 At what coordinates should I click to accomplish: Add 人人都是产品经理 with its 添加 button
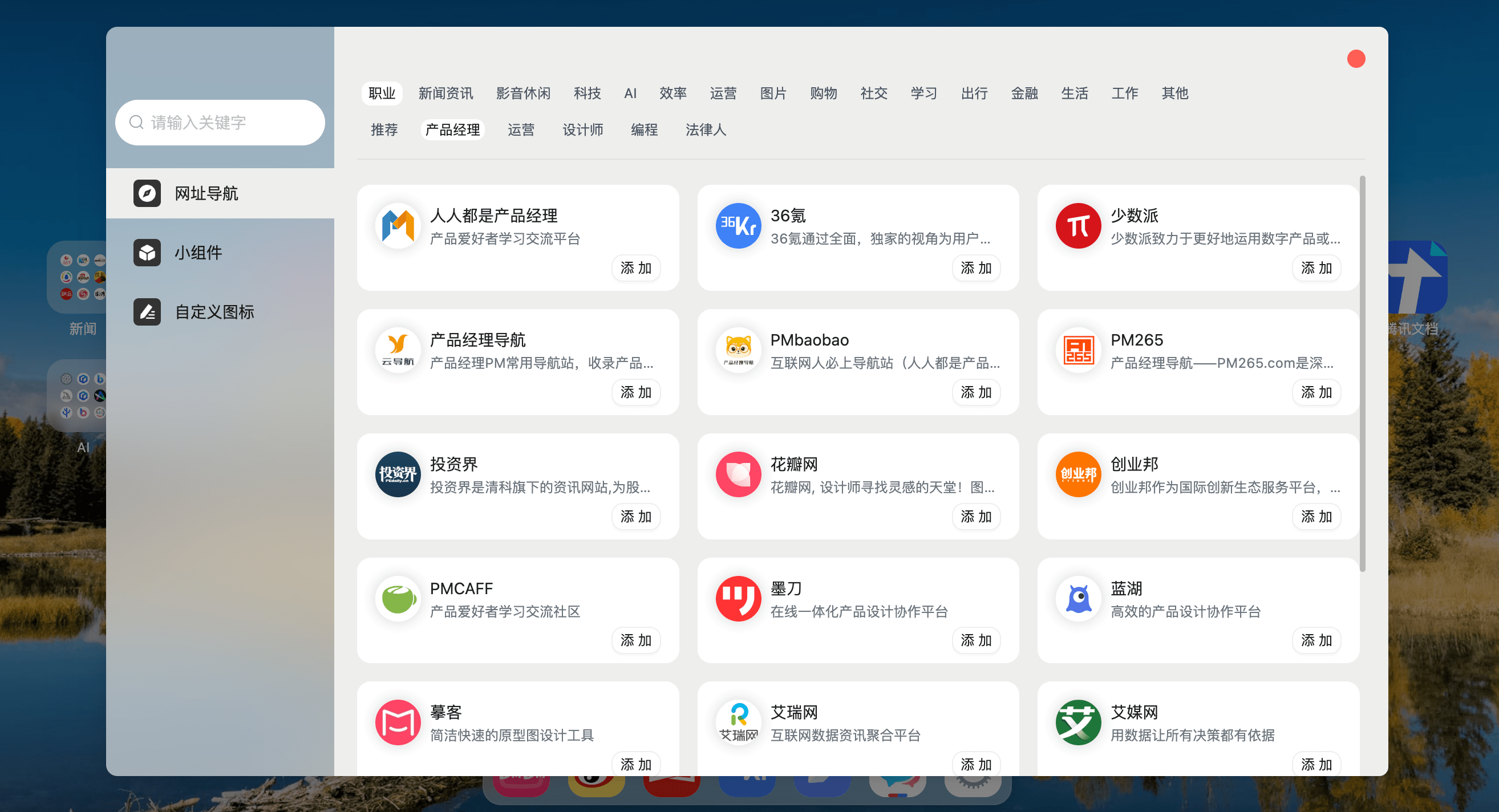(636, 267)
